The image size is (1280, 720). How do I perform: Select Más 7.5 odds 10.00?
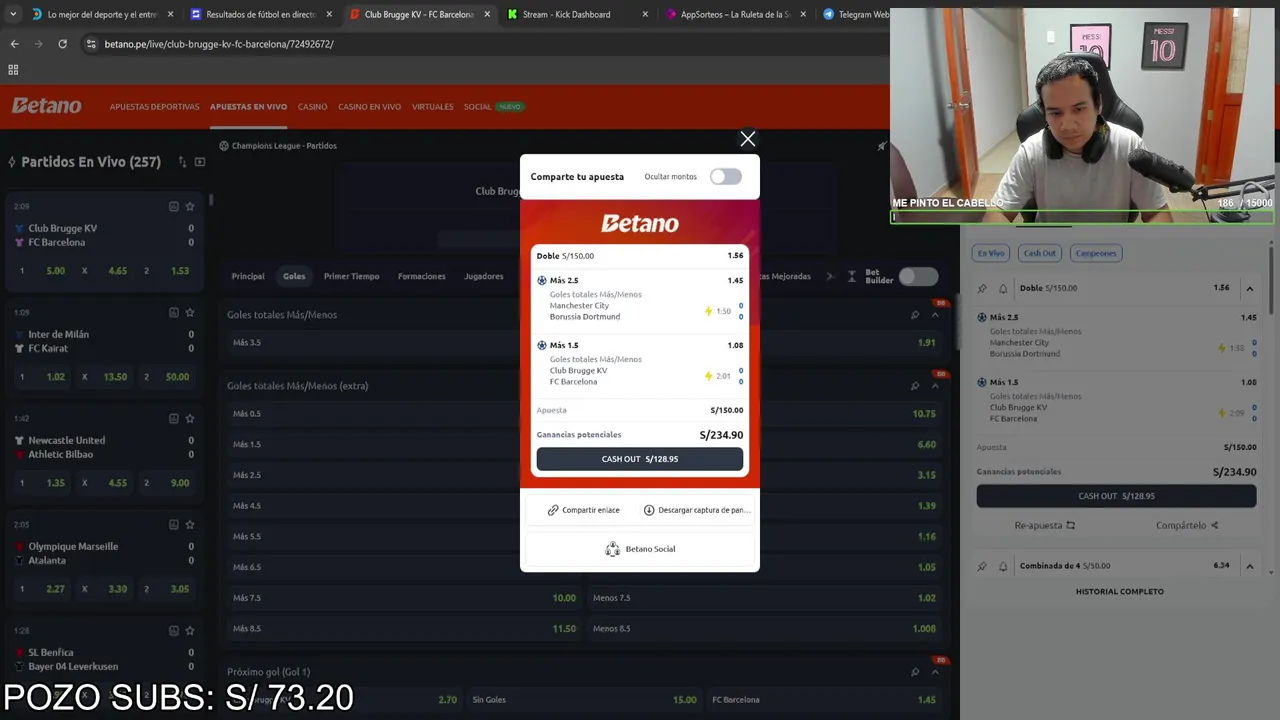click(x=404, y=598)
